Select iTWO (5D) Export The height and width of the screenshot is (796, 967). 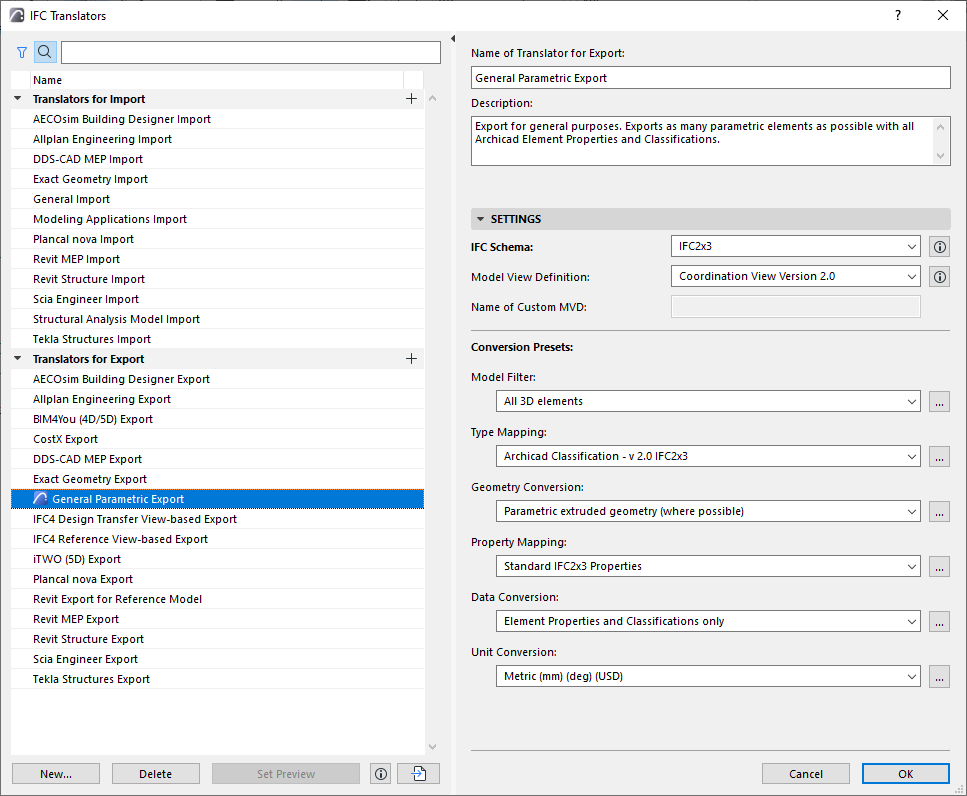pos(217,559)
